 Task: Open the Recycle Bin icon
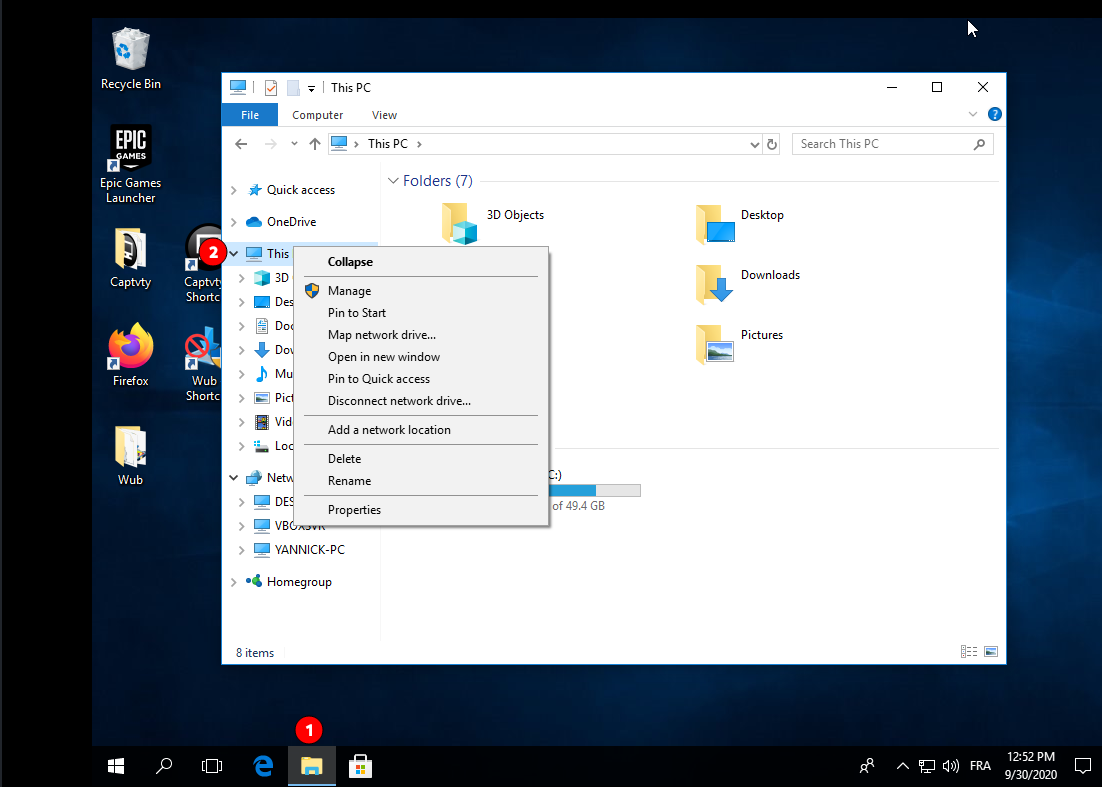130,50
